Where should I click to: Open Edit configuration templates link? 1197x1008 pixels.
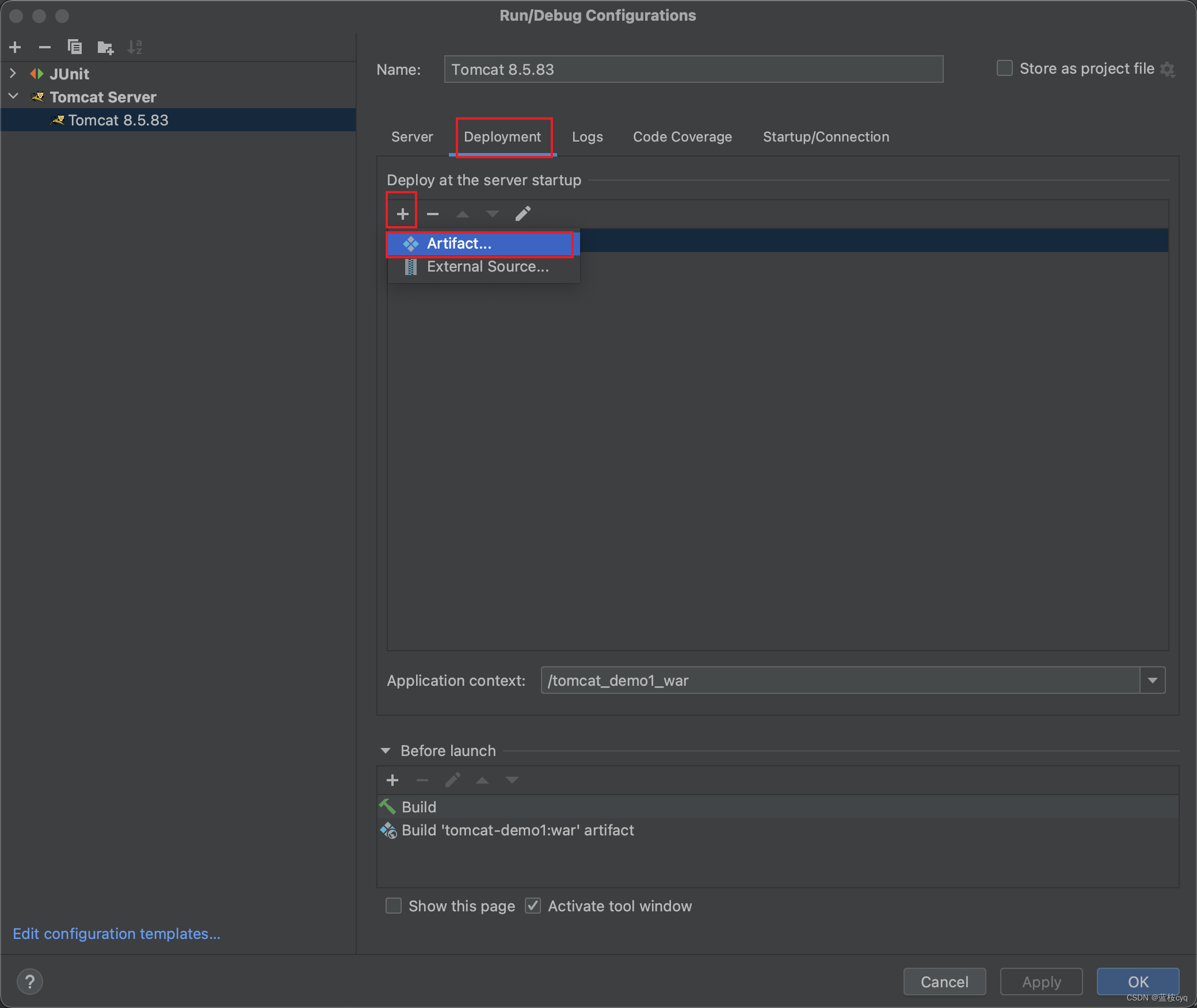click(x=117, y=934)
